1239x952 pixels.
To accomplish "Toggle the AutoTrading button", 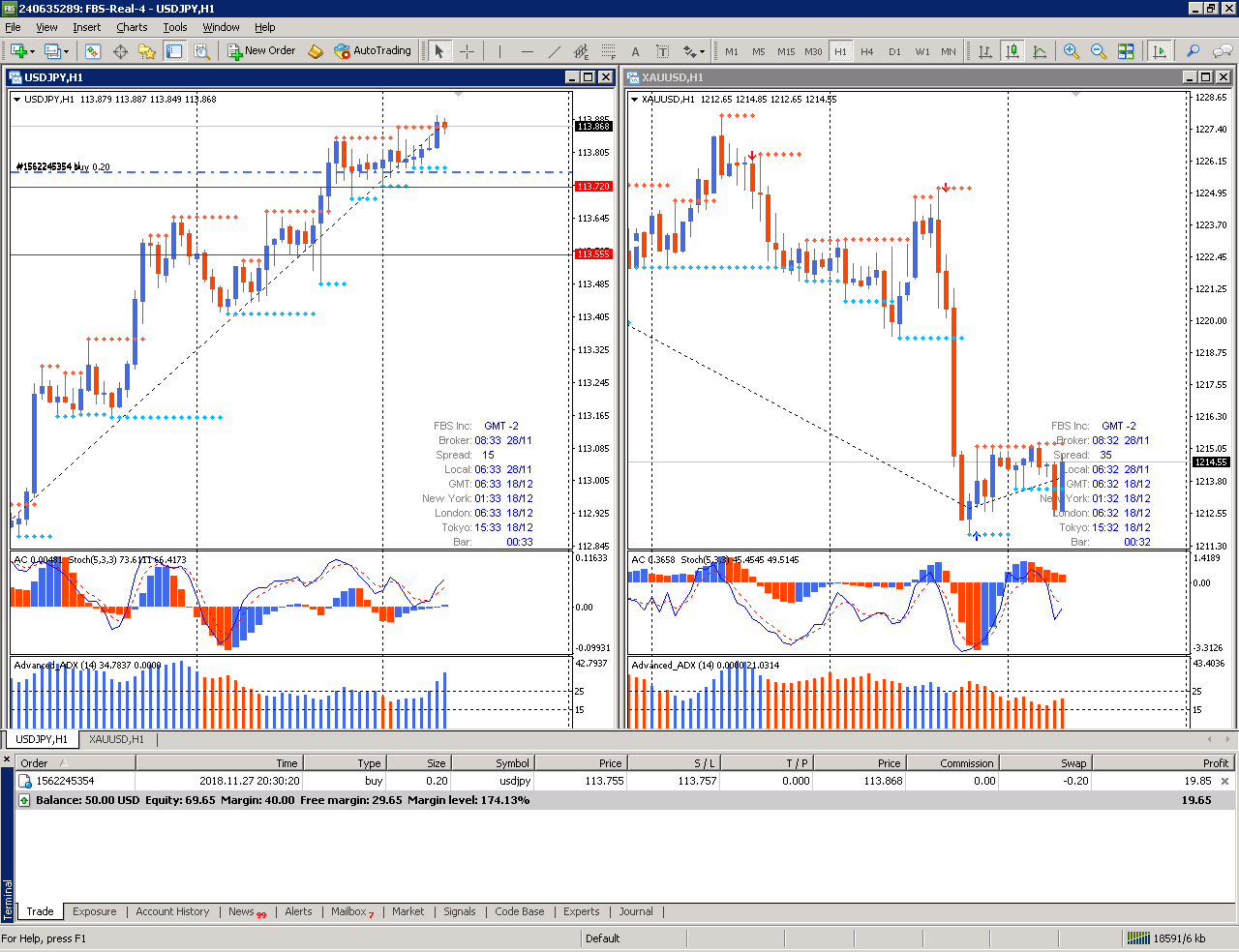I will pyautogui.click(x=373, y=50).
